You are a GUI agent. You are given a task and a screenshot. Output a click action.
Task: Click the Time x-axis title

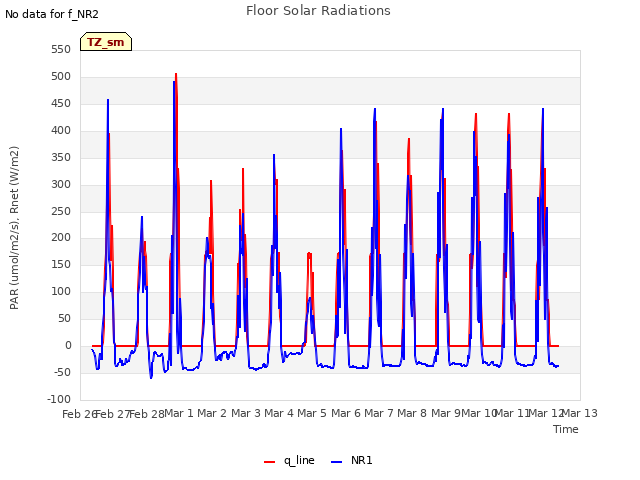(566, 429)
